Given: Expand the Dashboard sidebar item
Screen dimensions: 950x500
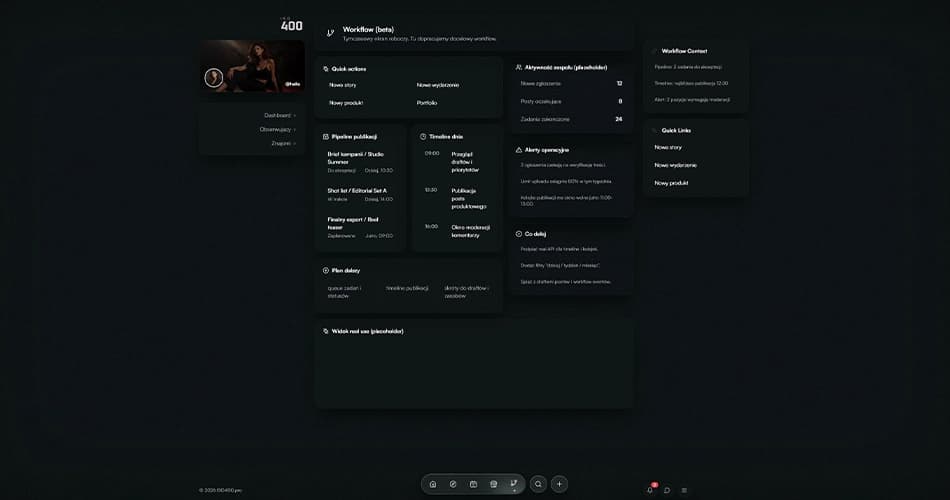Looking at the screenshot, I should [x=279, y=115].
